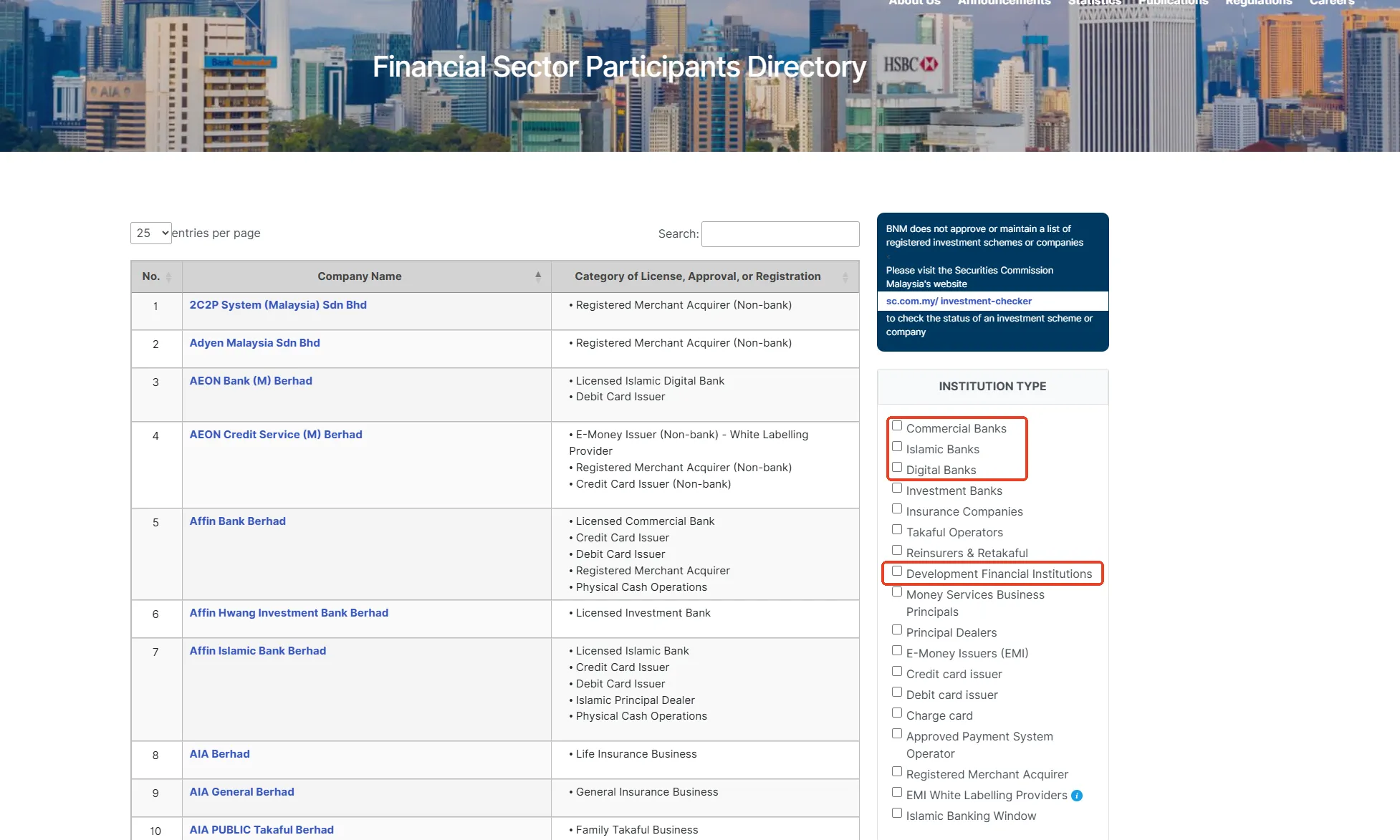The image size is (1400, 840).
Task: Check the Islamic Banking Window box
Action: pyautogui.click(x=897, y=814)
